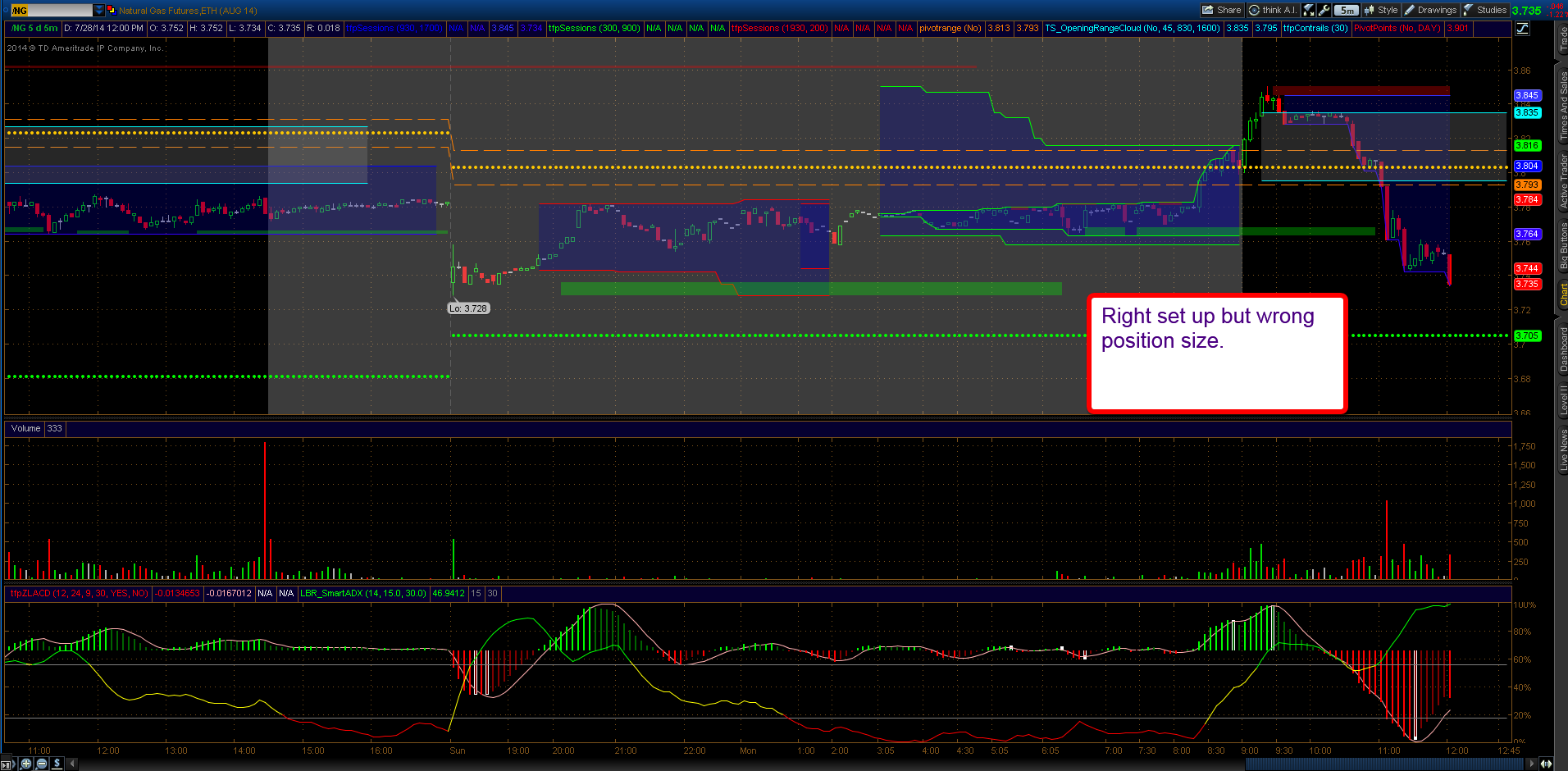Expand the symbol selector dropdown arrow
Image resolution: width=1568 pixels, height=771 pixels.
coord(99,11)
